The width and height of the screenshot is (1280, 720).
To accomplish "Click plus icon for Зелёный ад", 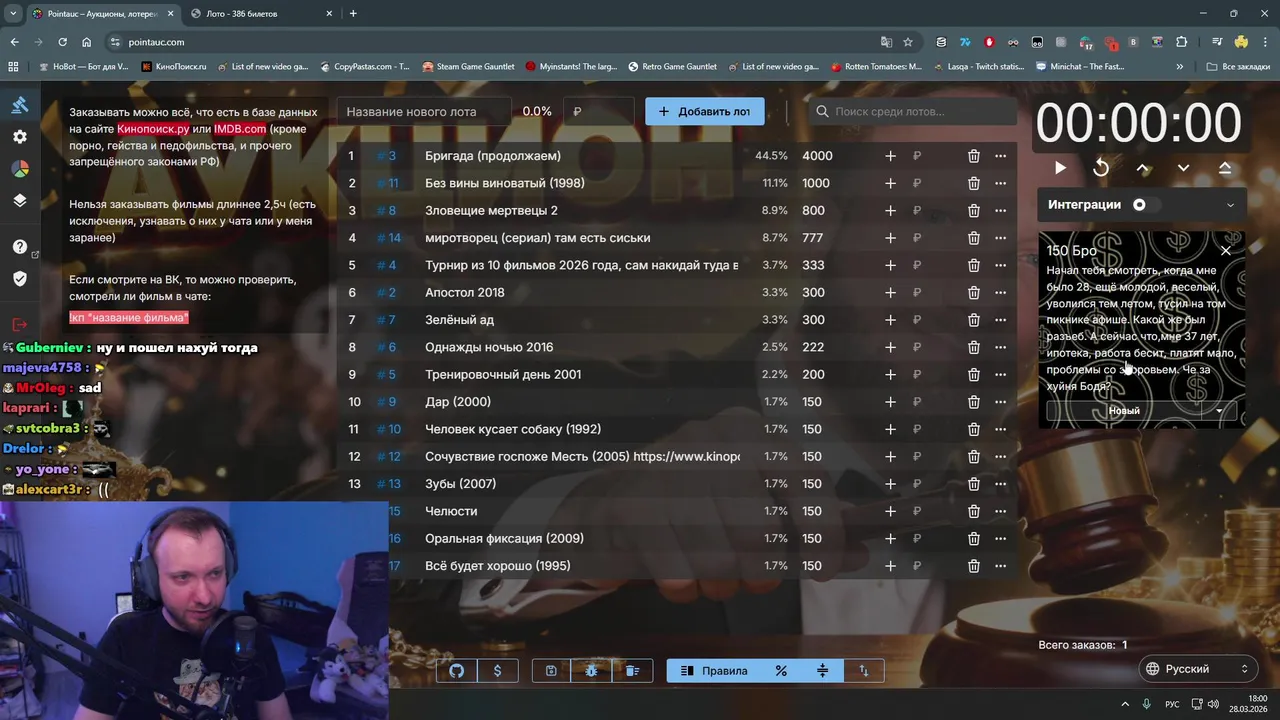I will click(x=890, y=320).
